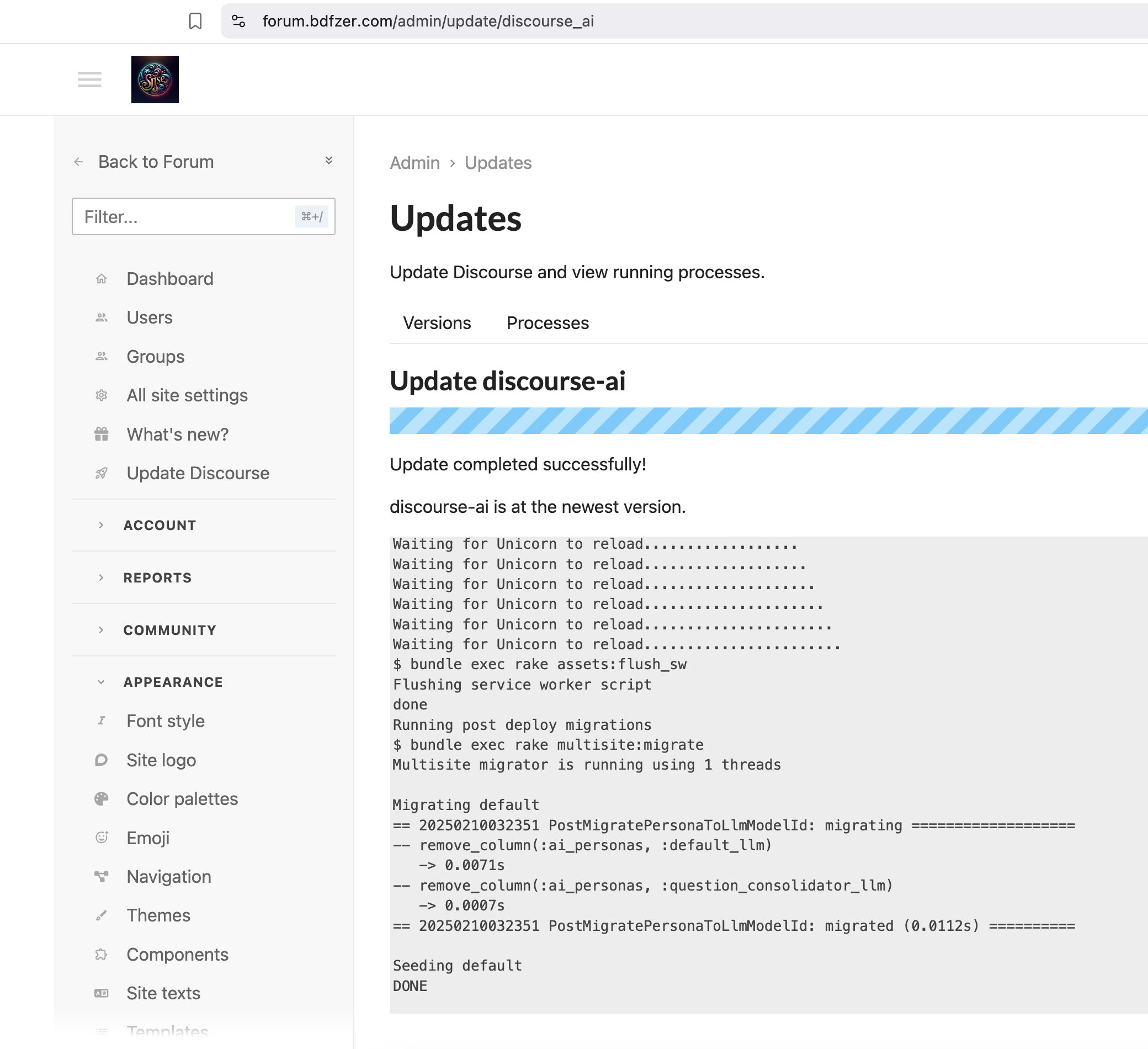Expand the Account sidebar section
The height and width of the screenshot is (1049, 1148).
[x=160, y=525]
